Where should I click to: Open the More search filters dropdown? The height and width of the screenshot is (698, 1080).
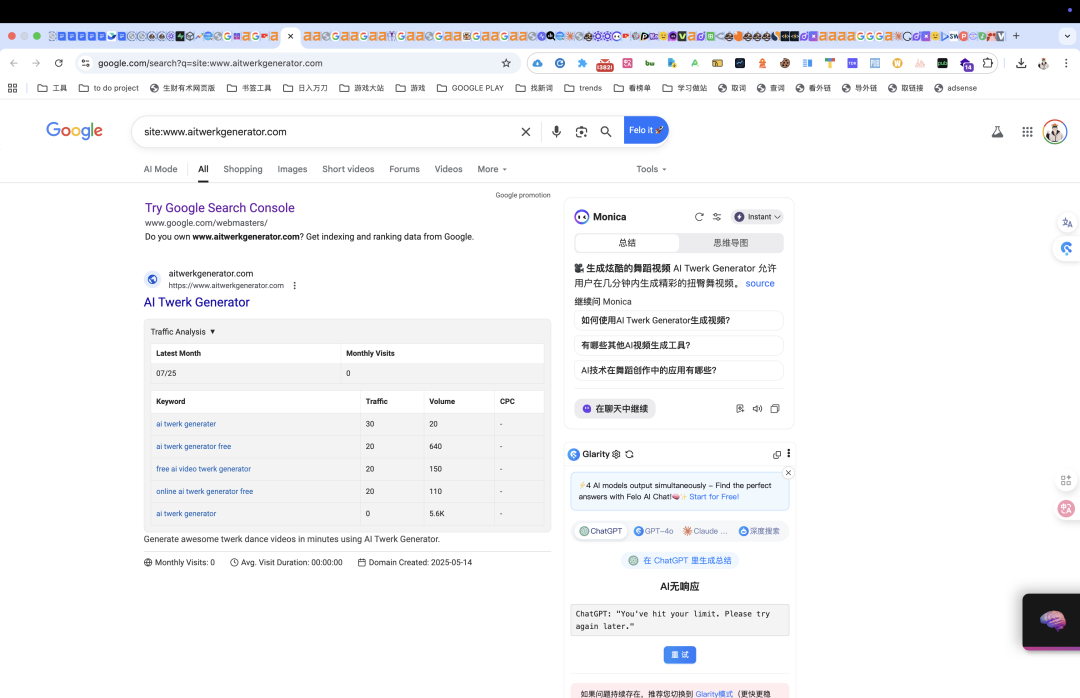click(492, 169)
